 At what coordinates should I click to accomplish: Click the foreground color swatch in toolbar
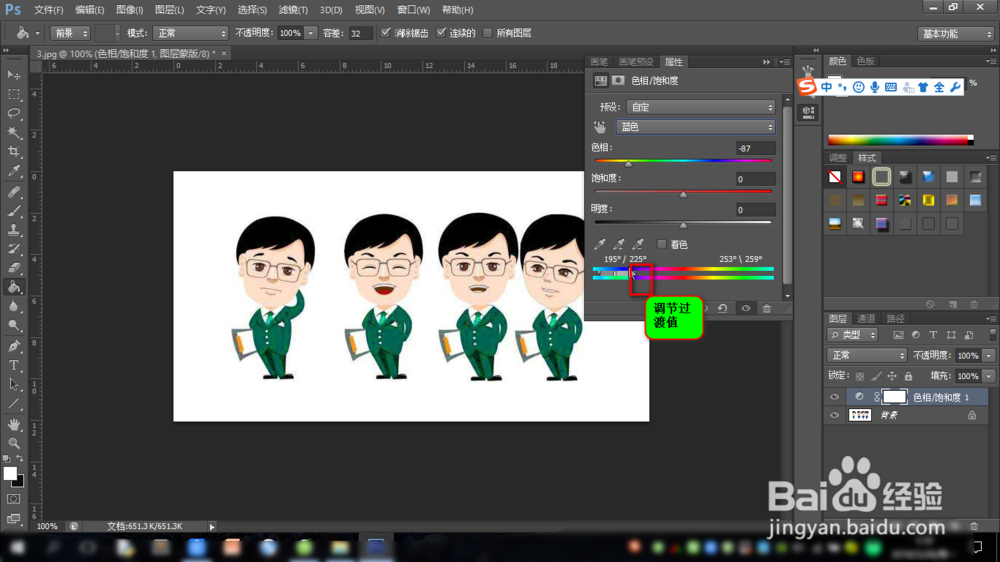(x=10, y=474)
